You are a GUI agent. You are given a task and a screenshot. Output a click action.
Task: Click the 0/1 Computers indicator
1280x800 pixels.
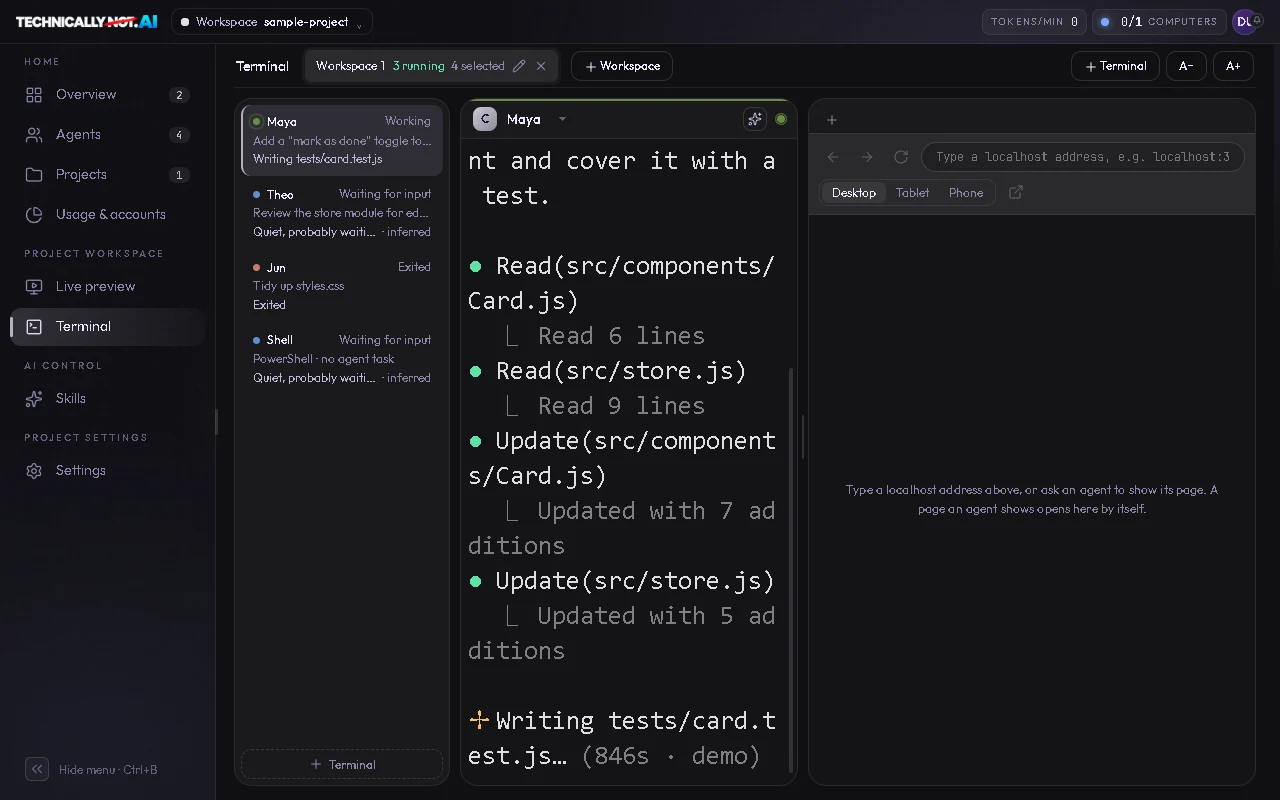tap(1159, 22)
